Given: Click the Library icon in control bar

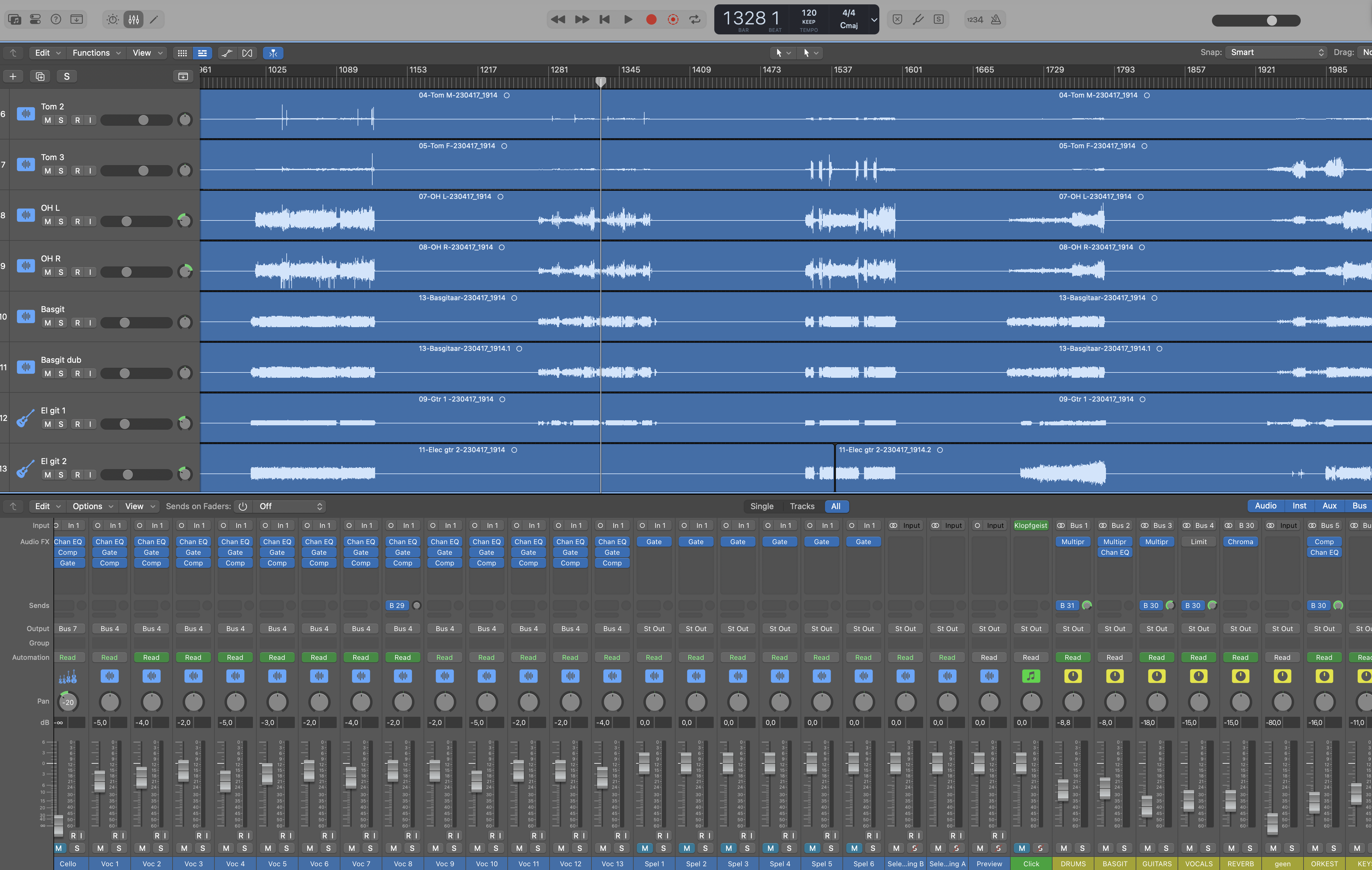Looking at the screenshot, I should tap(15, 19).
